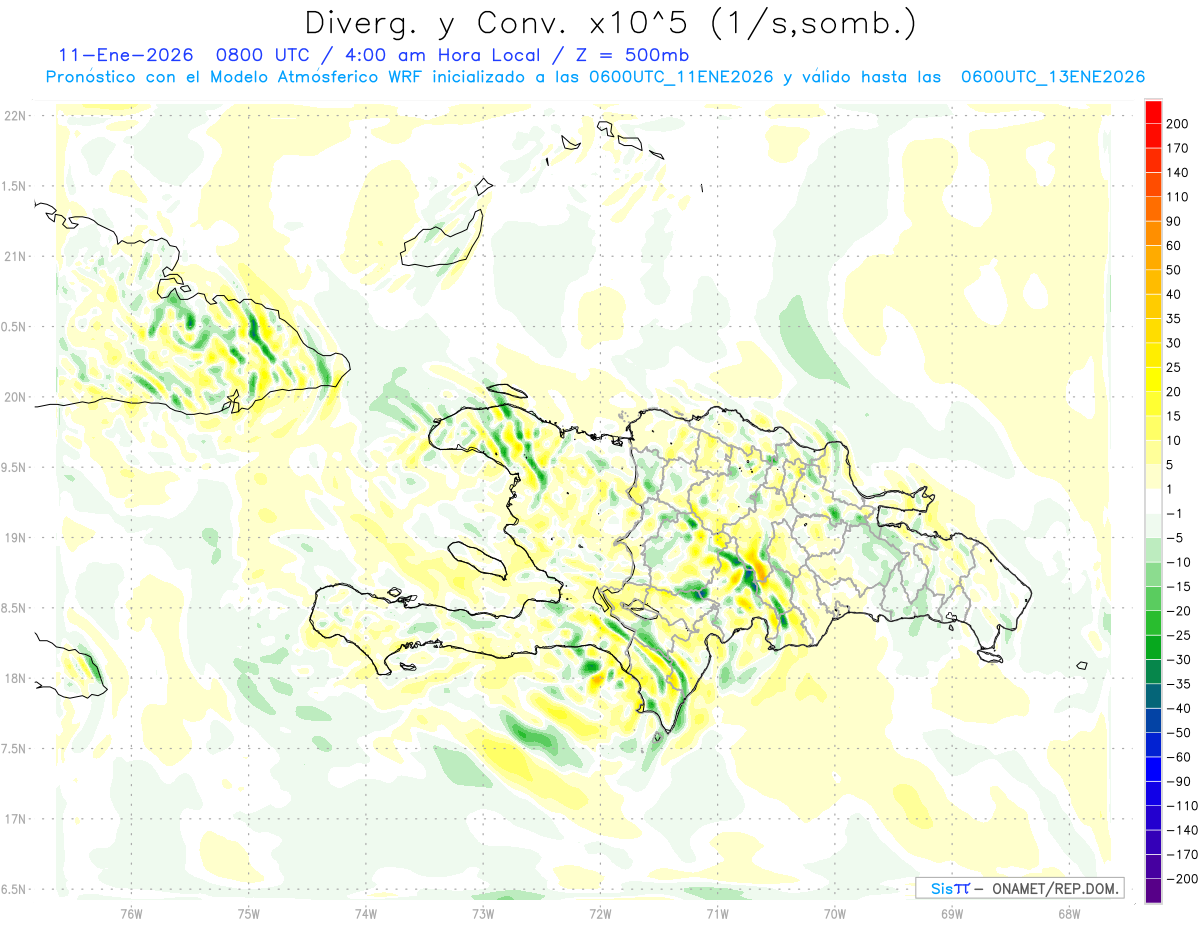This screenshot has height=927, width=1200.
Task: Click the 18N latitude label
Action: tap(14, 678)
